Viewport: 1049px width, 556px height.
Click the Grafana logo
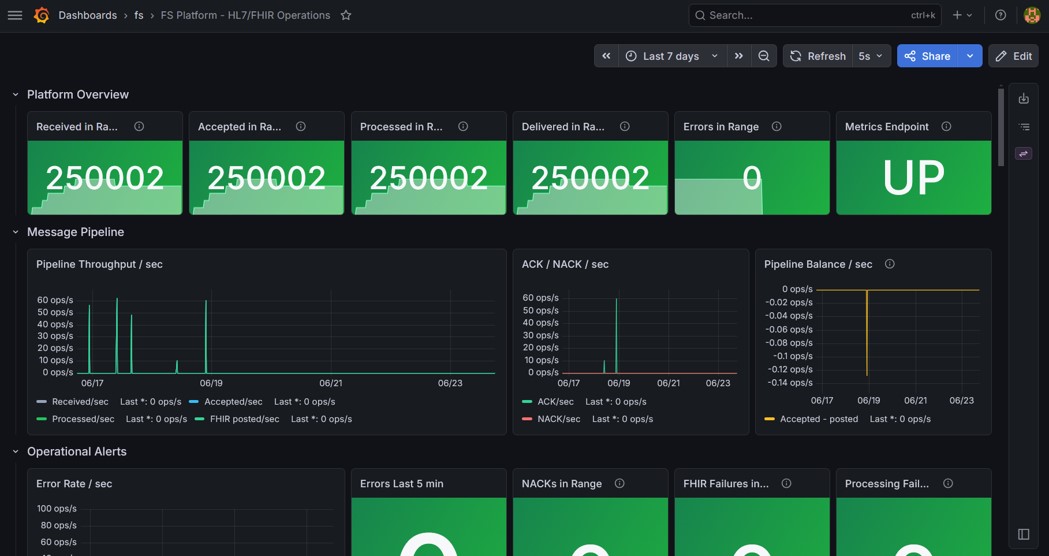41,15
